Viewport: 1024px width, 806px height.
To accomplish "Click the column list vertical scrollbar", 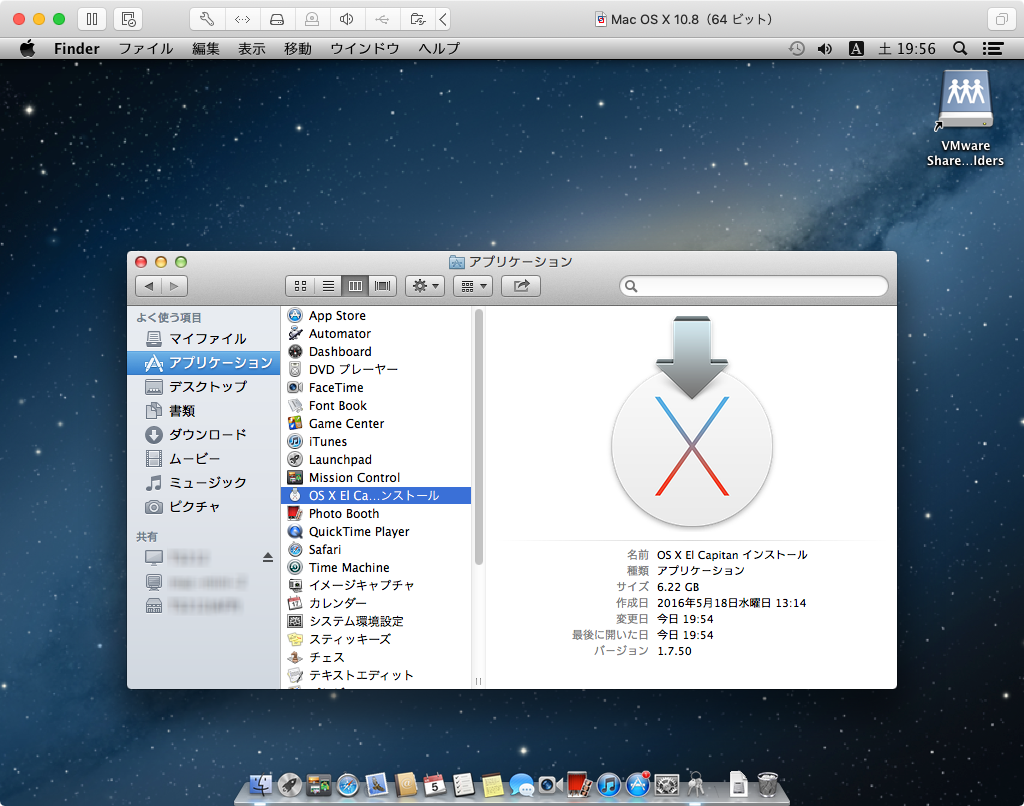I will tap(479, 438).
